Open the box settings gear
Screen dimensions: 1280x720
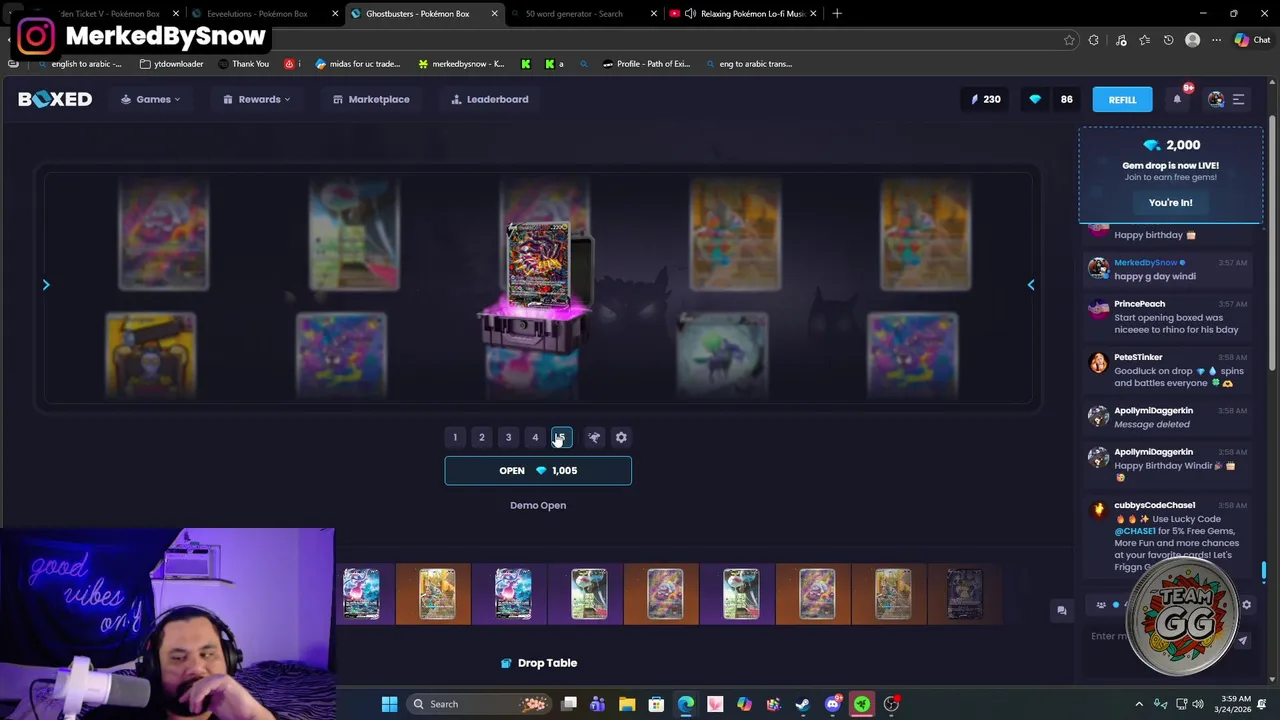point(621,437)
